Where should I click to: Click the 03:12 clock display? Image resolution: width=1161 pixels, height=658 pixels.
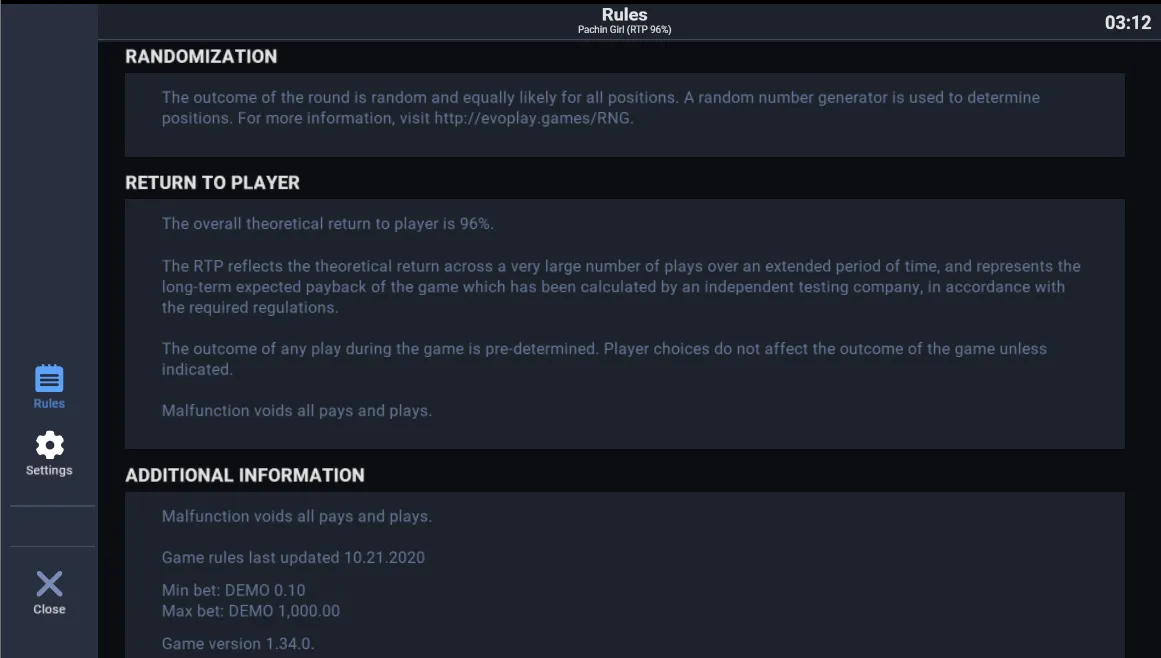pyautogui.click(x=1128, y=23)
